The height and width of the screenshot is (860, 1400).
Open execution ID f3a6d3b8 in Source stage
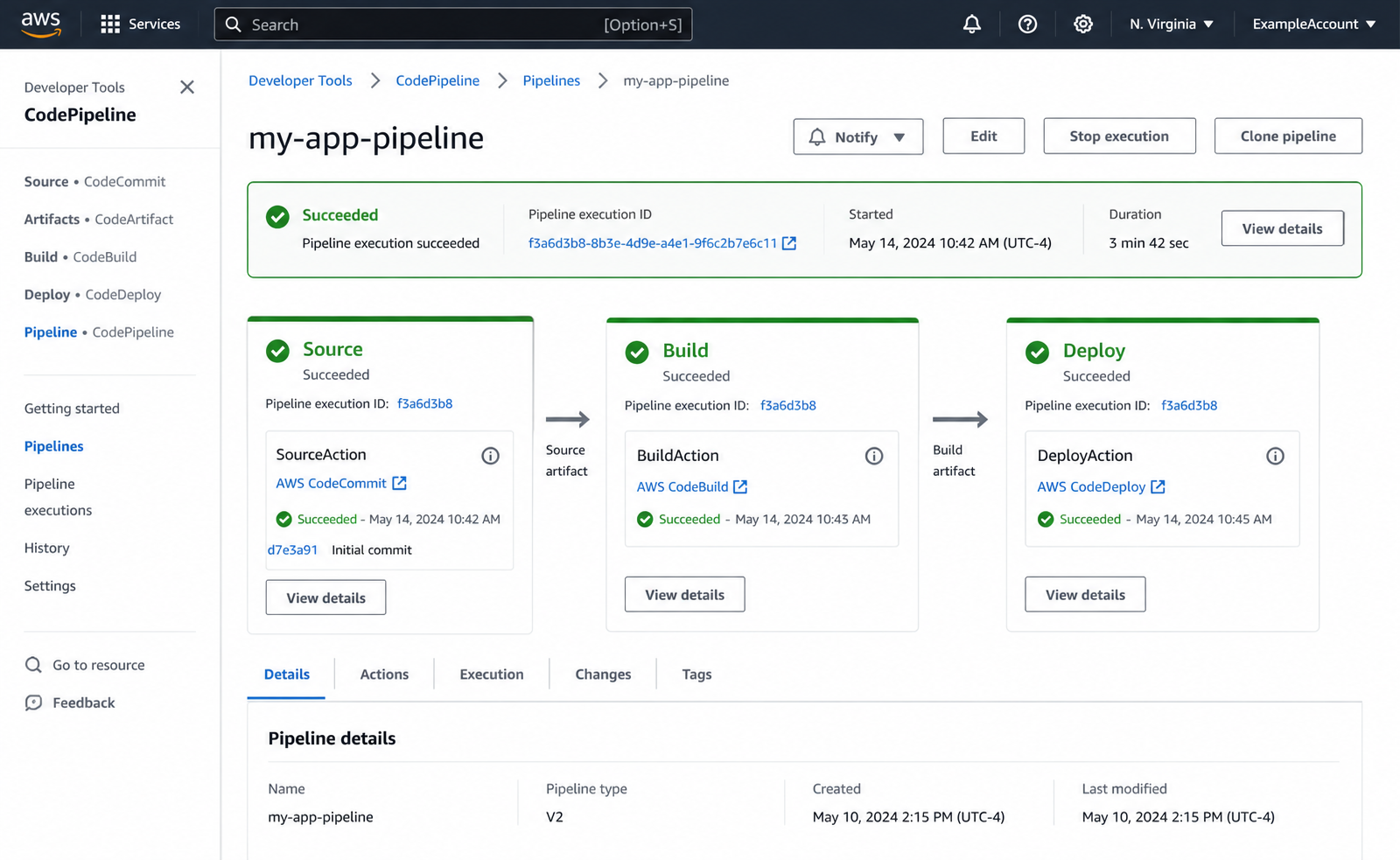click(x=424, y=404)
